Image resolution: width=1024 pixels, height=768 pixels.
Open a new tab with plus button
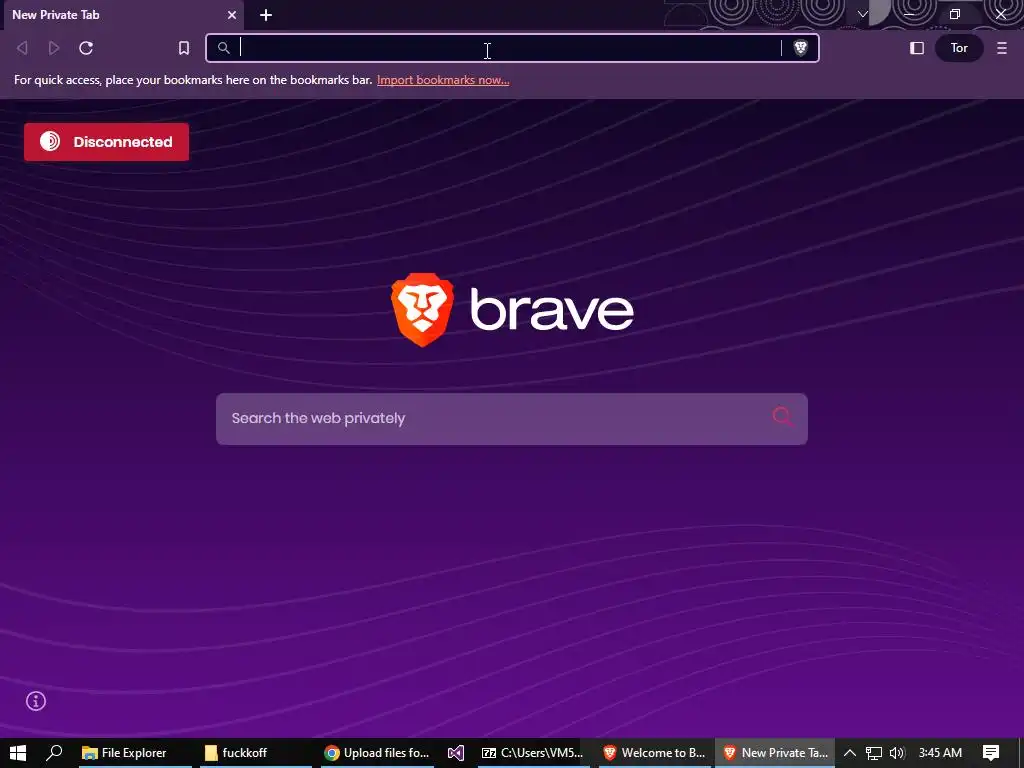coord(266,15)
